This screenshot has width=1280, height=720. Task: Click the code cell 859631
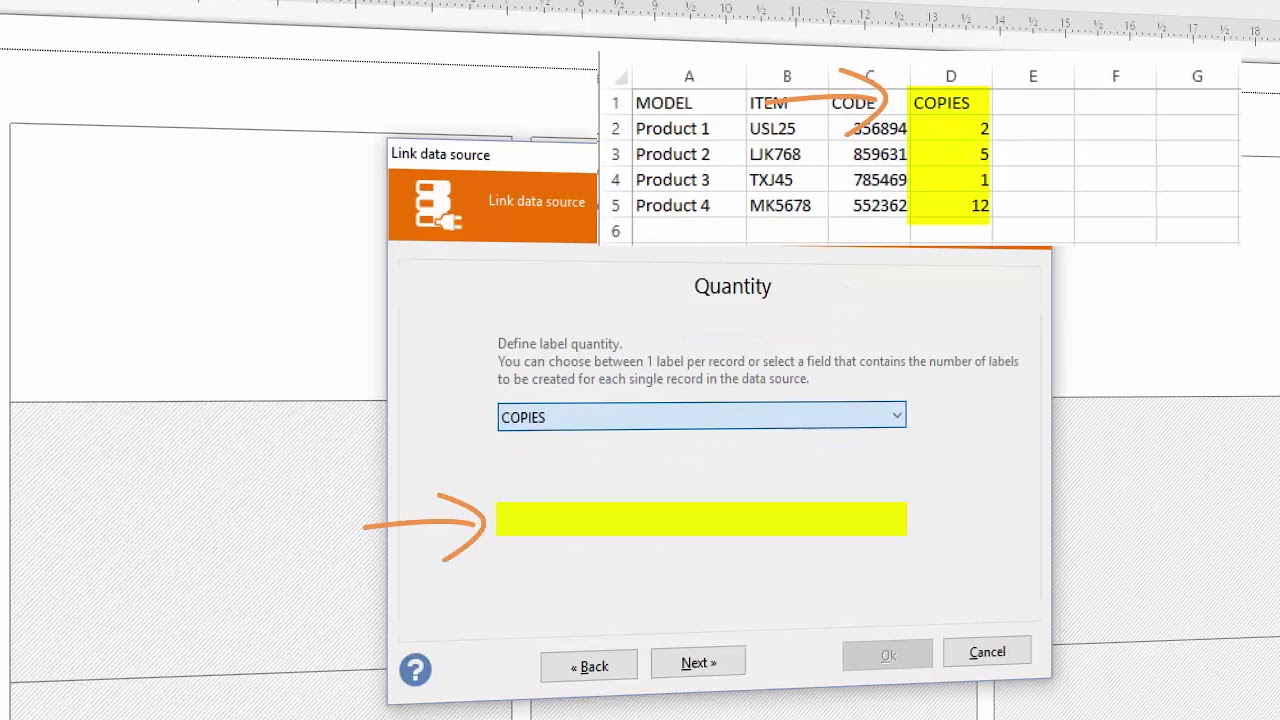click(869, 154)
